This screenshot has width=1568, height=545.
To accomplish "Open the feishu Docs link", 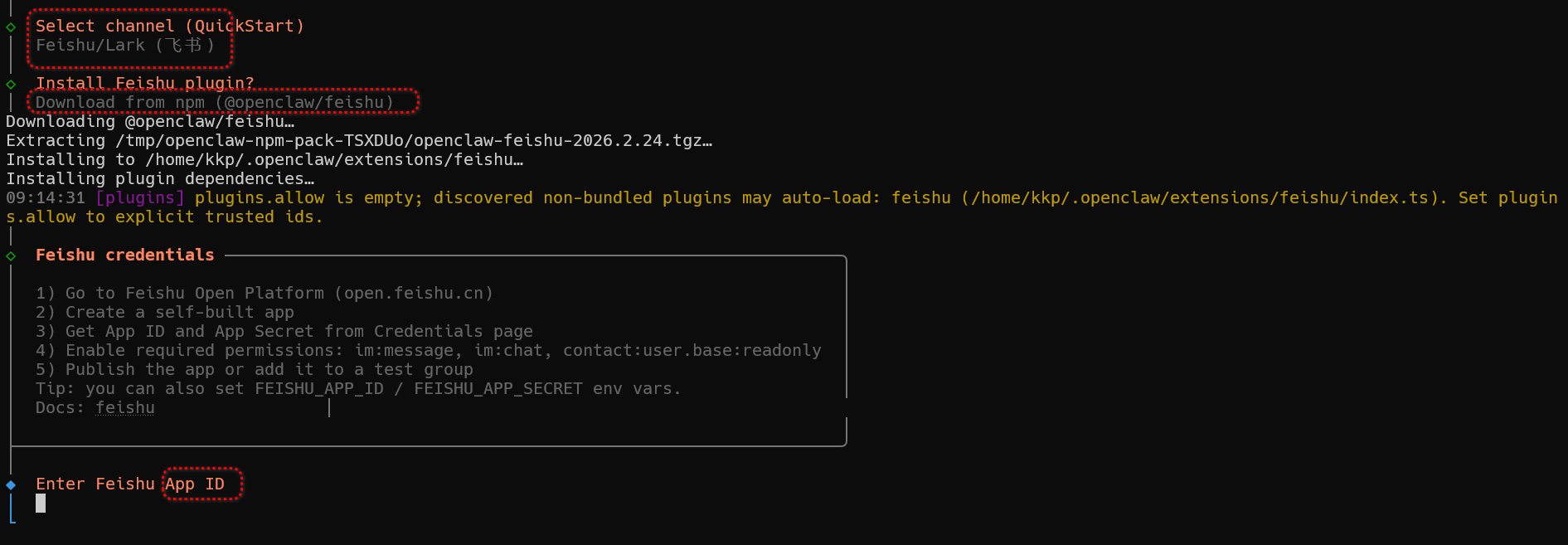I will point(125,408).
